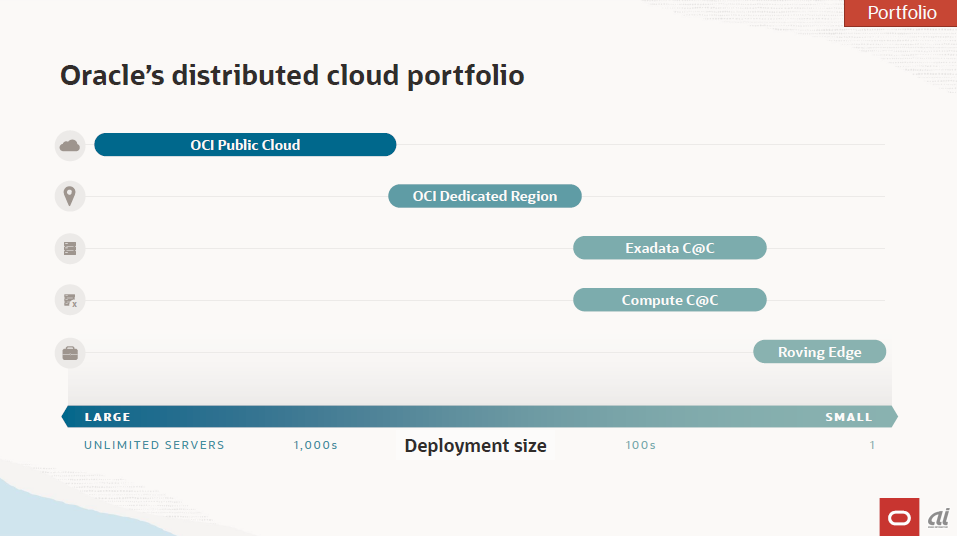Click the SMALL label on the scale
Image resolution: width=957 pixels, height=536 pixels.
pyautogui.click(x=849, y=417)
